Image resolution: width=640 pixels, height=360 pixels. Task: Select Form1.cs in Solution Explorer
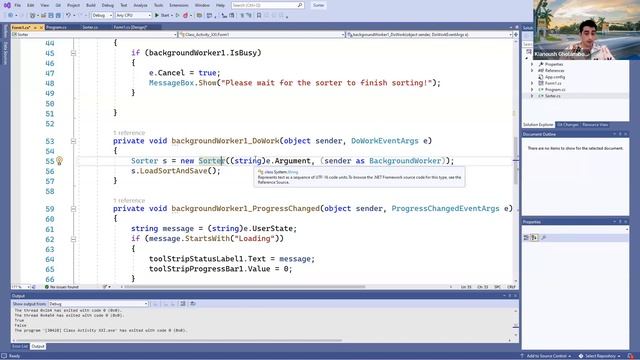click(553, 83)
